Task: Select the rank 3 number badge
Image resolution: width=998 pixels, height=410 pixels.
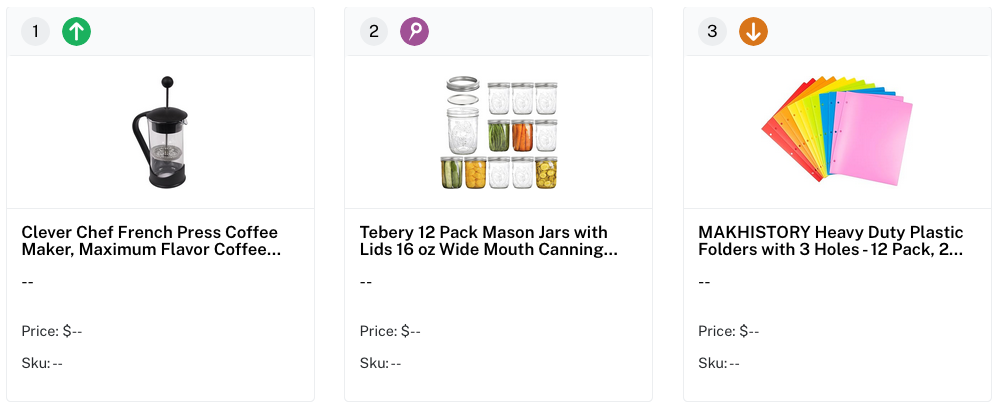Action: coord(712,32)
